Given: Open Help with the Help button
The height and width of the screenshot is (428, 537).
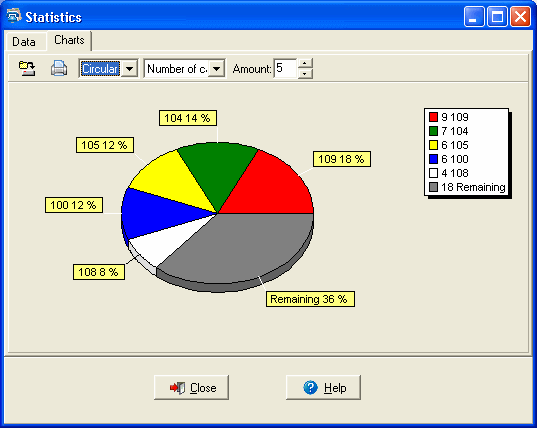Looking at the screenshot, I should pyautogui.click(x=323, y=388).
